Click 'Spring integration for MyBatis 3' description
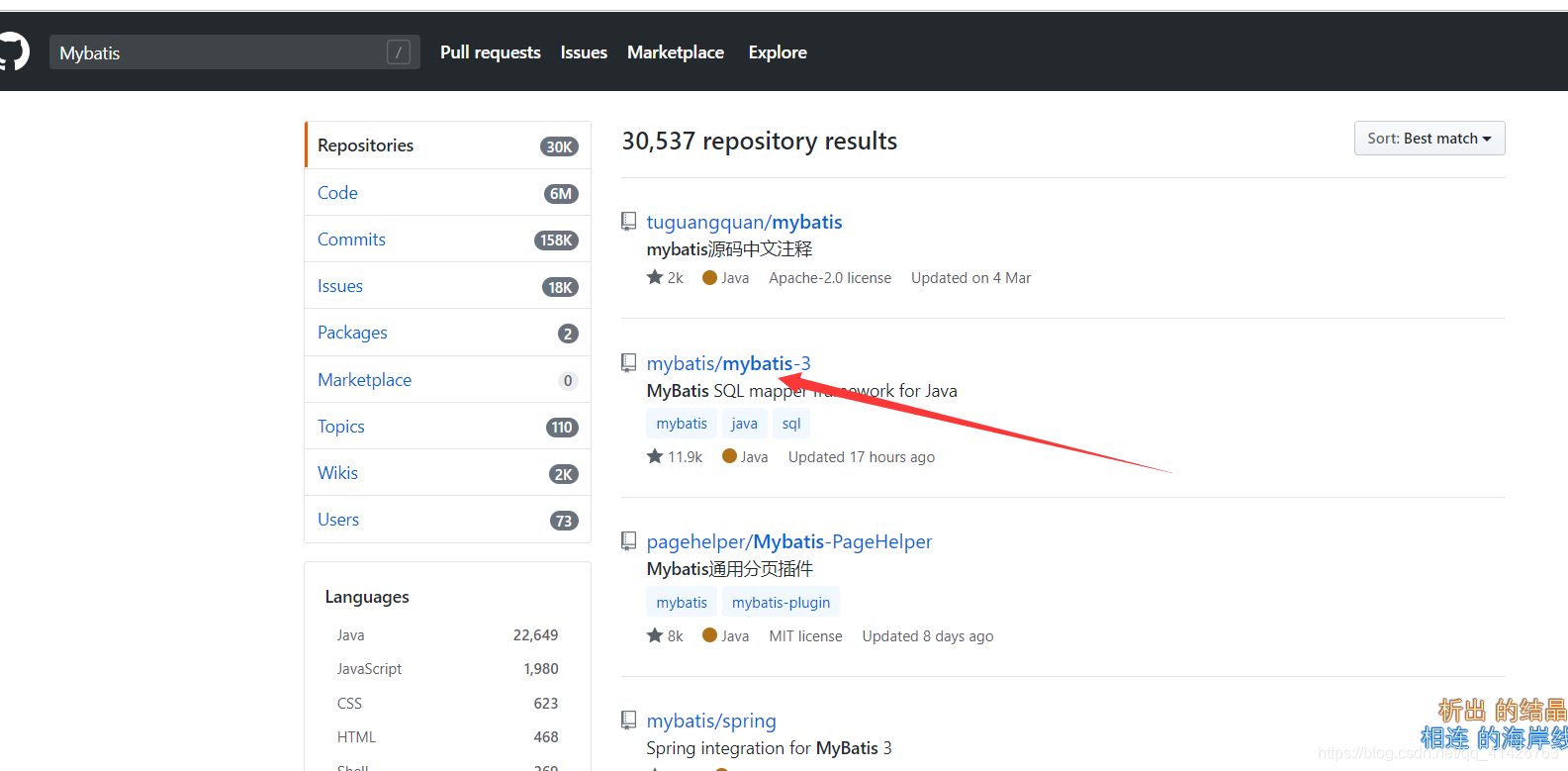Image resolution: width=1568 pixels, height=771 pixels. (770, 748)
